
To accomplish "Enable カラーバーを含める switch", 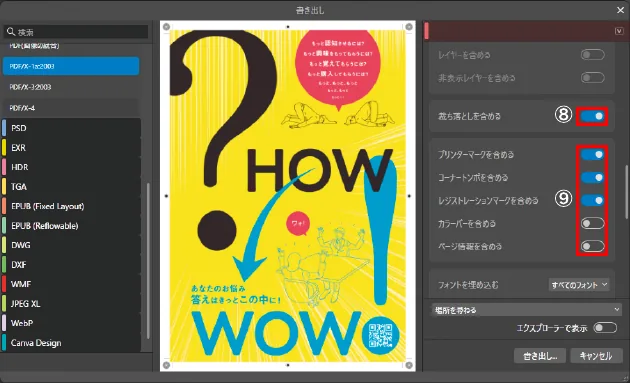I will point(592,223).
